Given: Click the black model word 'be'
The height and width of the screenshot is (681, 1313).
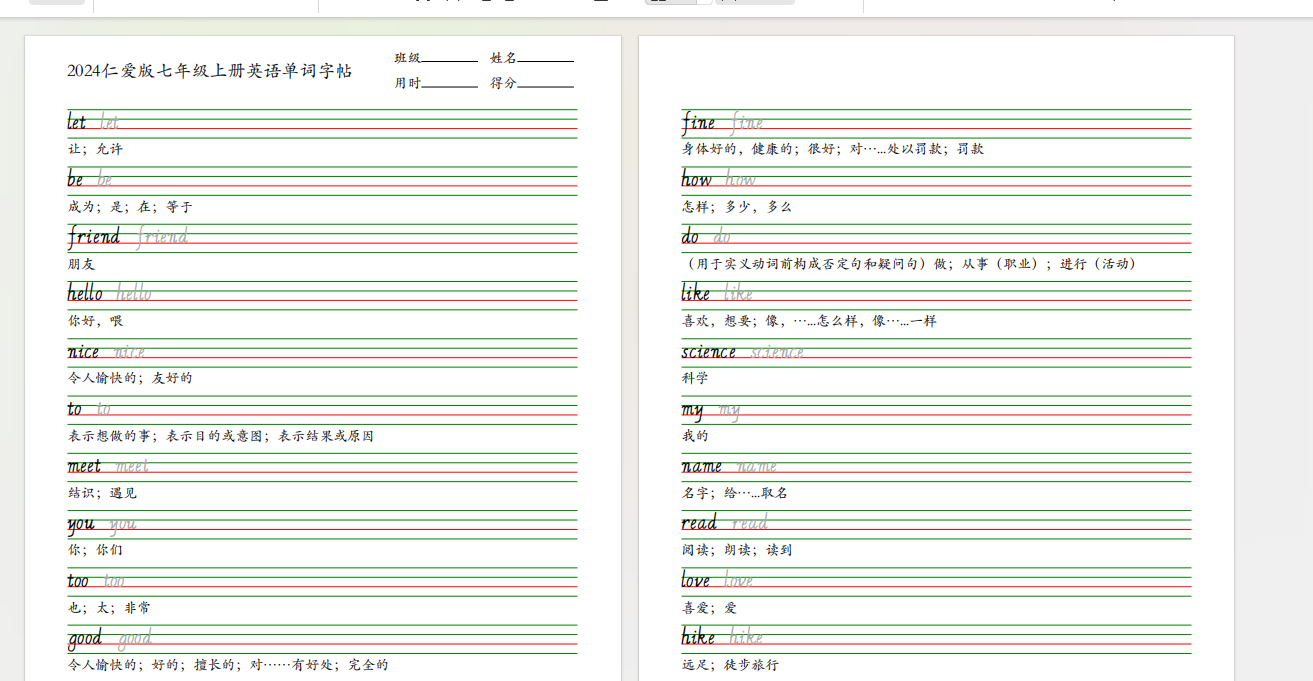Looking at the screenshot, I should click(76, 180).
